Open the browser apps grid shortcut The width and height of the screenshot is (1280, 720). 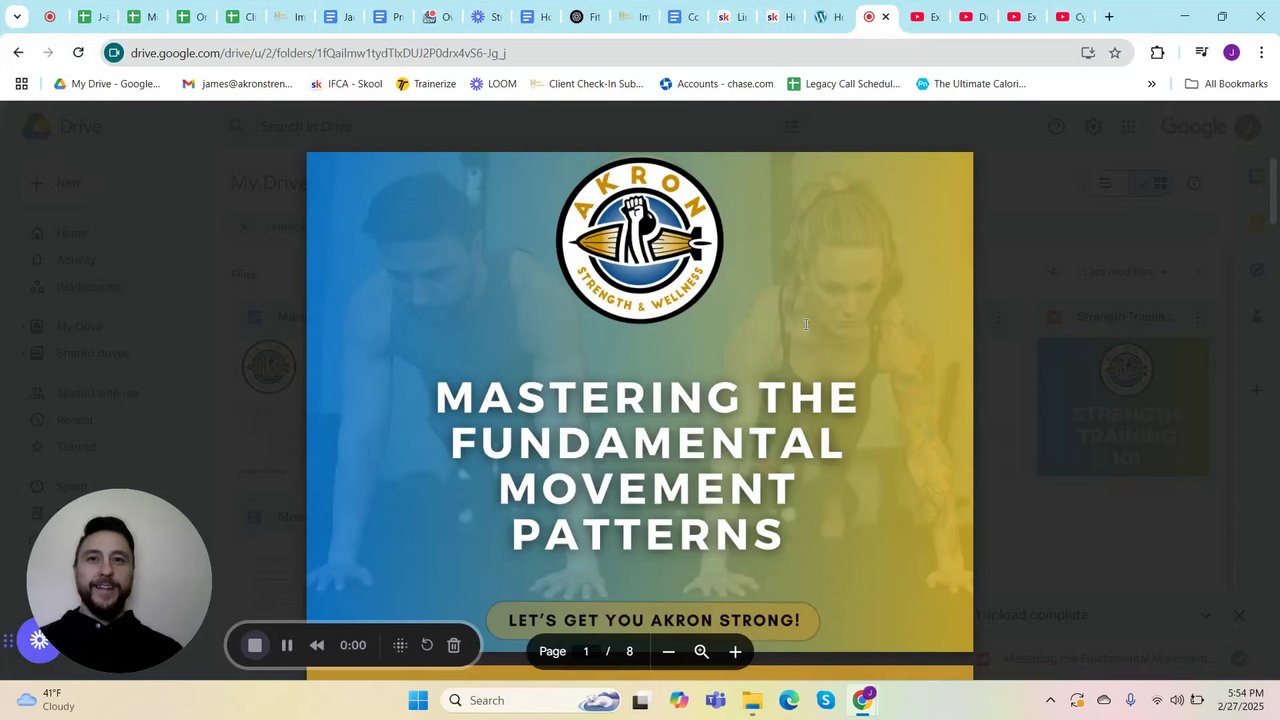21,84
